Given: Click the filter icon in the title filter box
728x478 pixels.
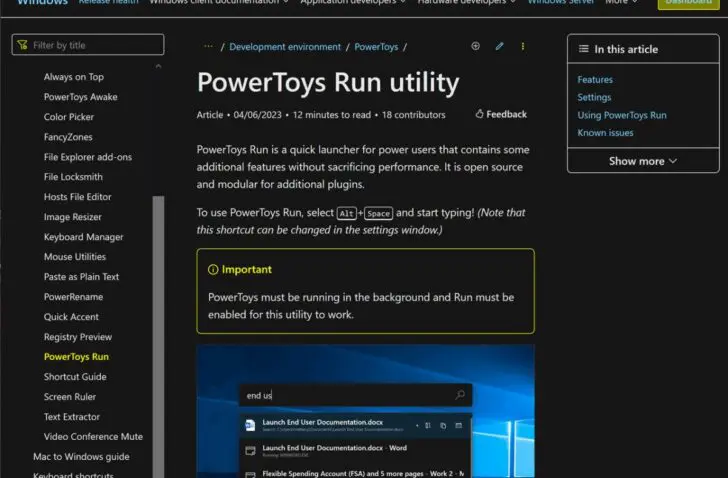Looking at the screenshot, I should (22, 45).
